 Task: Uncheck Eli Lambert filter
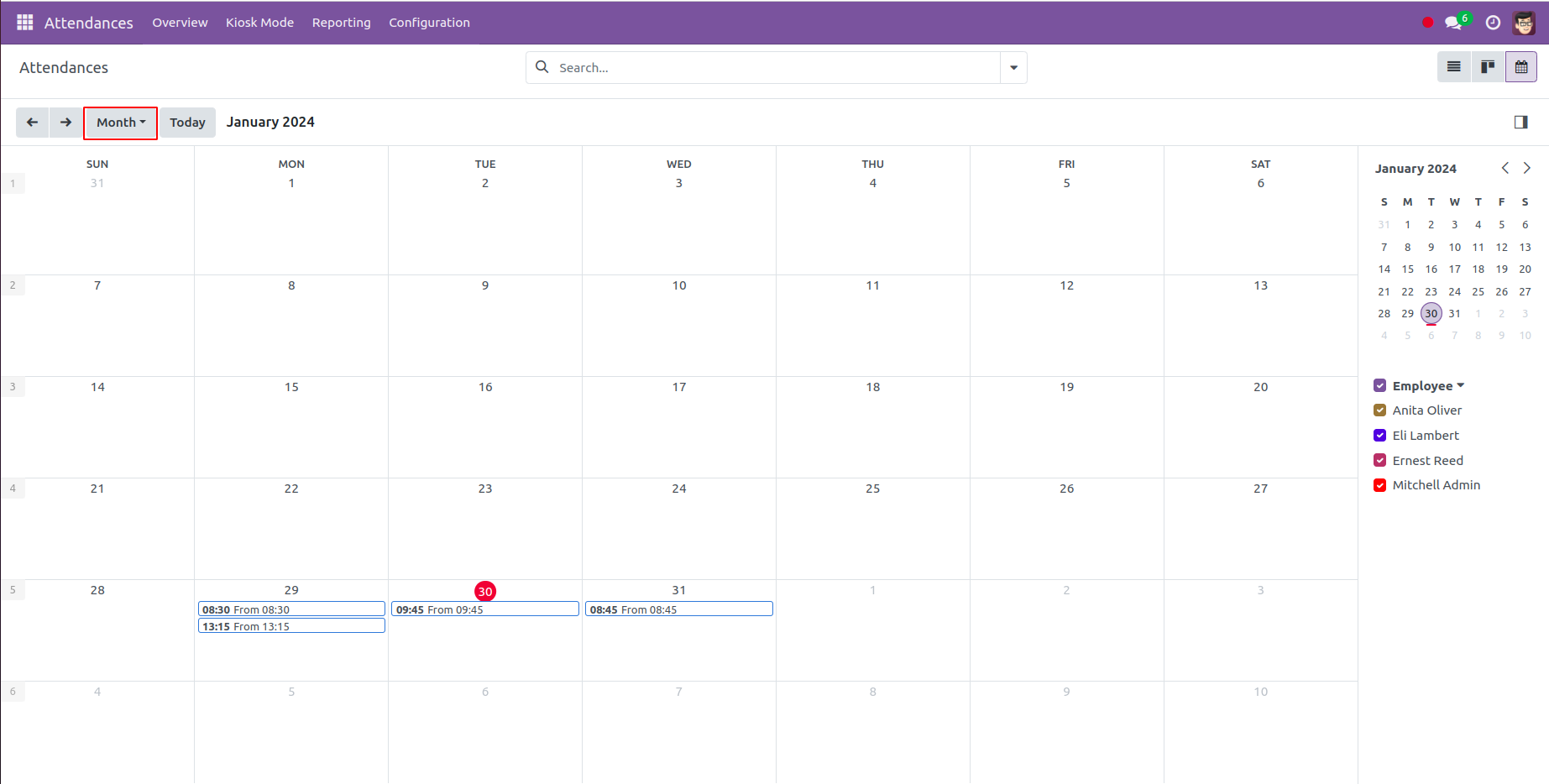pyautogui.click(x=1379, y=436)
